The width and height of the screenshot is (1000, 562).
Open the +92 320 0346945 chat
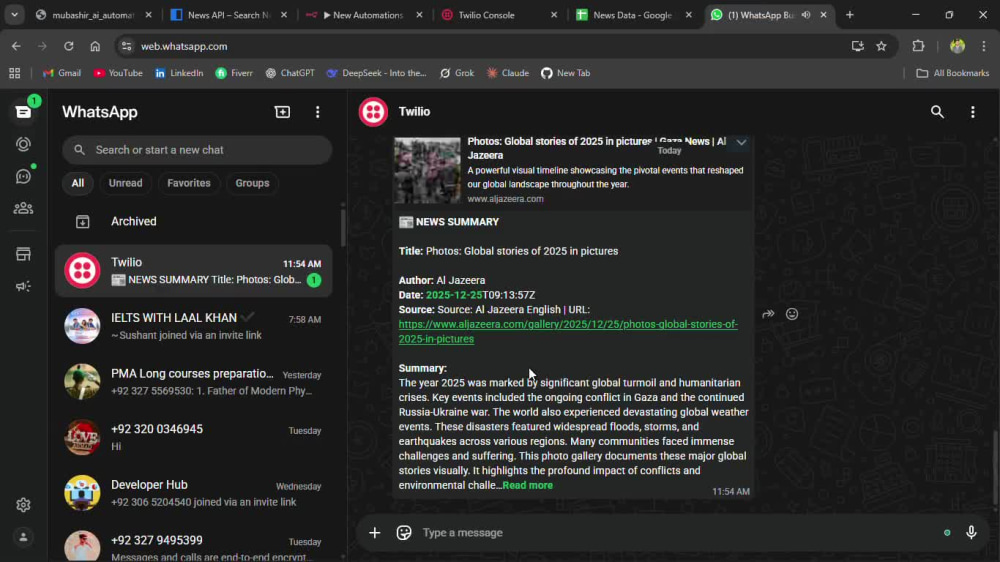(193, 437)
